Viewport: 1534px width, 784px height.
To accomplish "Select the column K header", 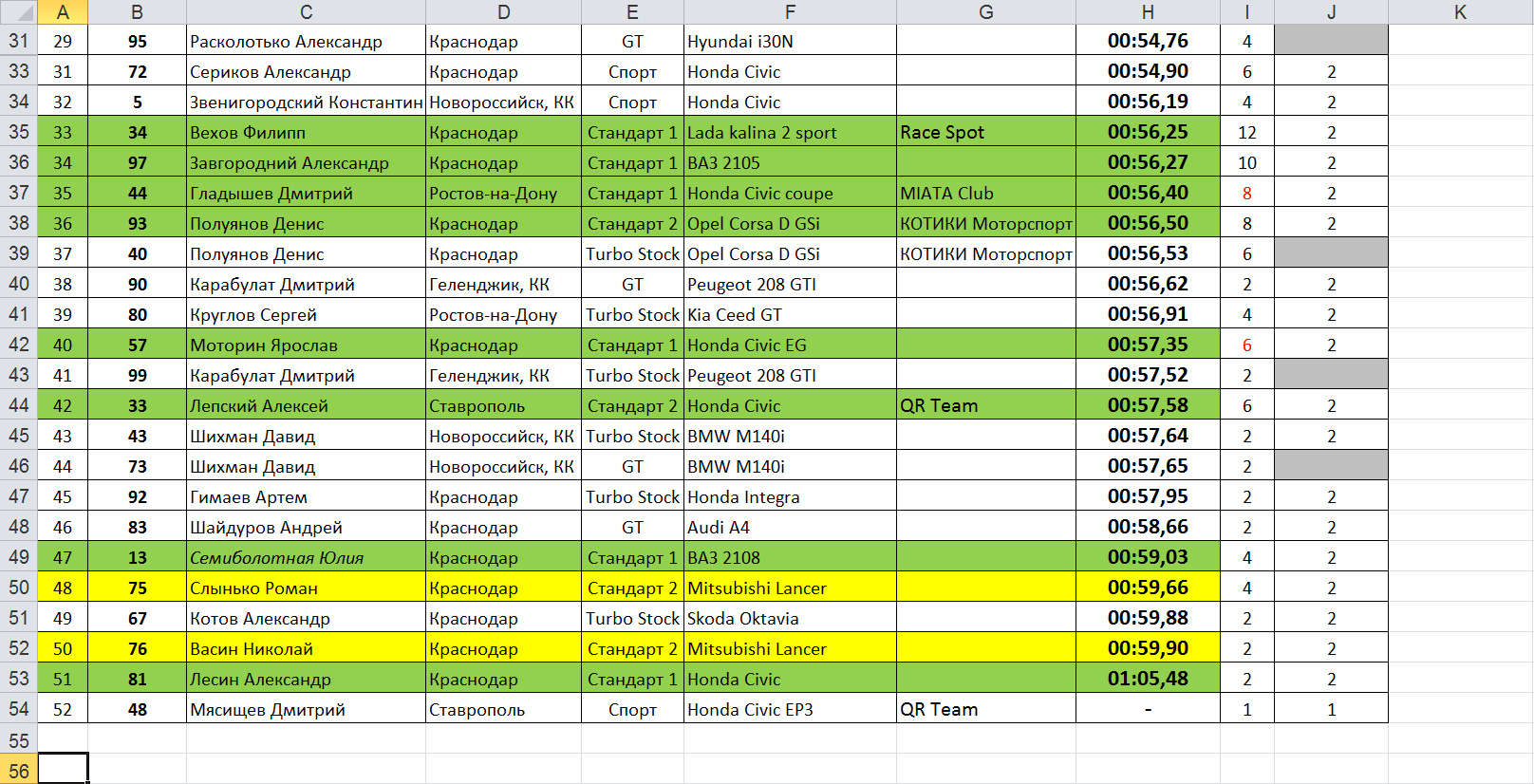I will point(1460,11).
